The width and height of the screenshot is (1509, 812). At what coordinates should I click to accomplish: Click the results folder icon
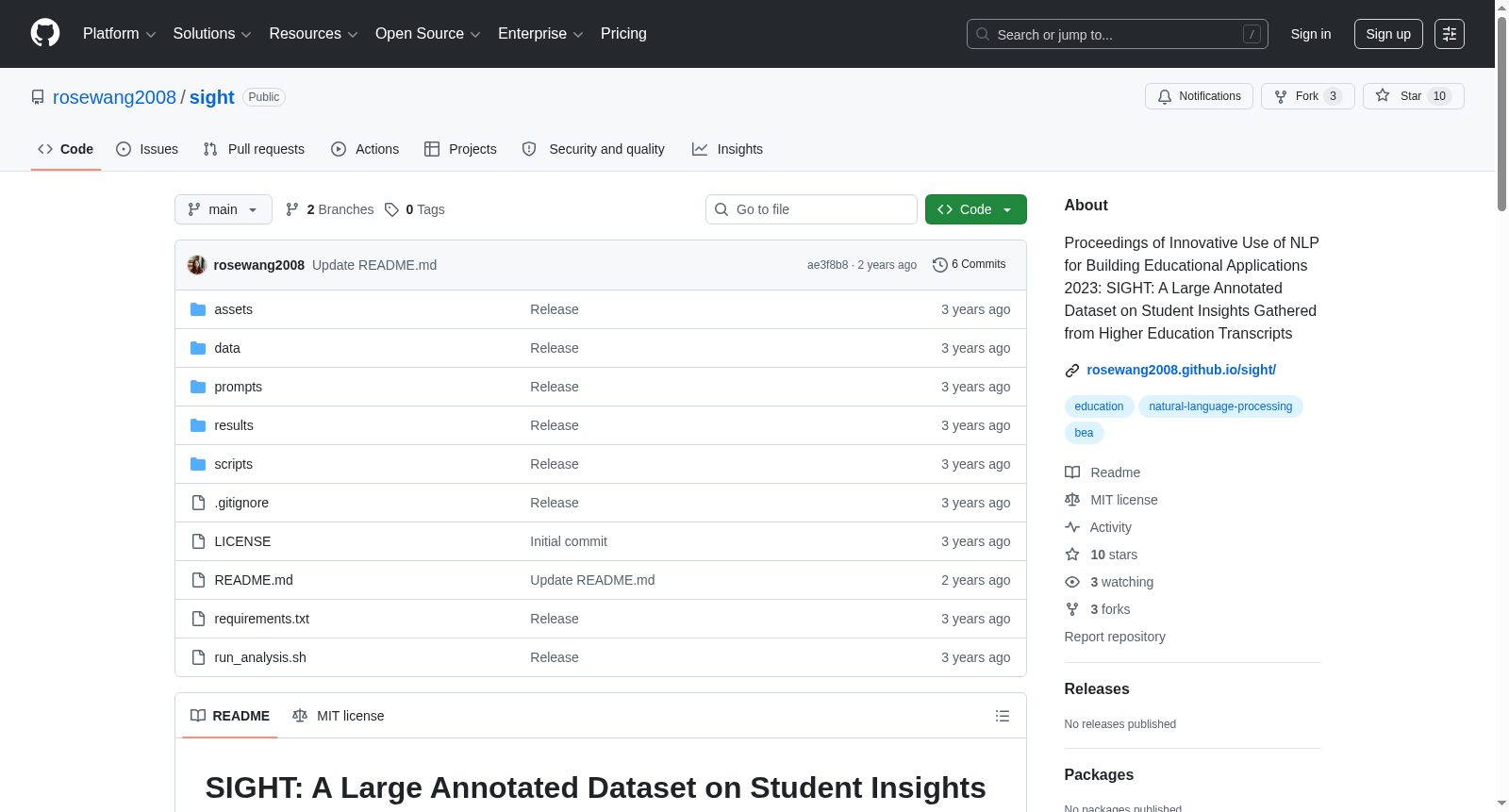(x=198, y=425)
